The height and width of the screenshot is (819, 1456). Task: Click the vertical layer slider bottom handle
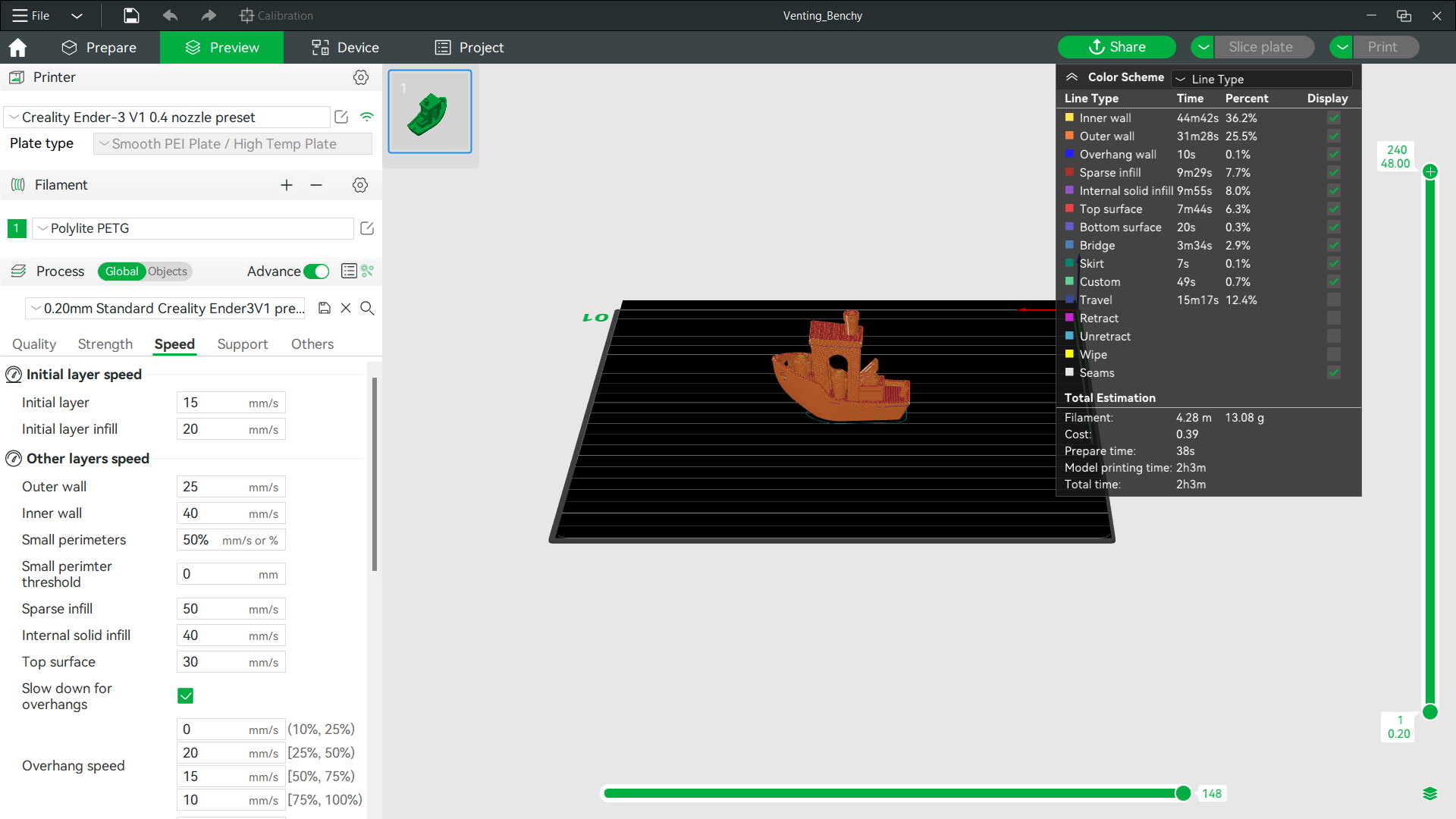pos(1430,711)
